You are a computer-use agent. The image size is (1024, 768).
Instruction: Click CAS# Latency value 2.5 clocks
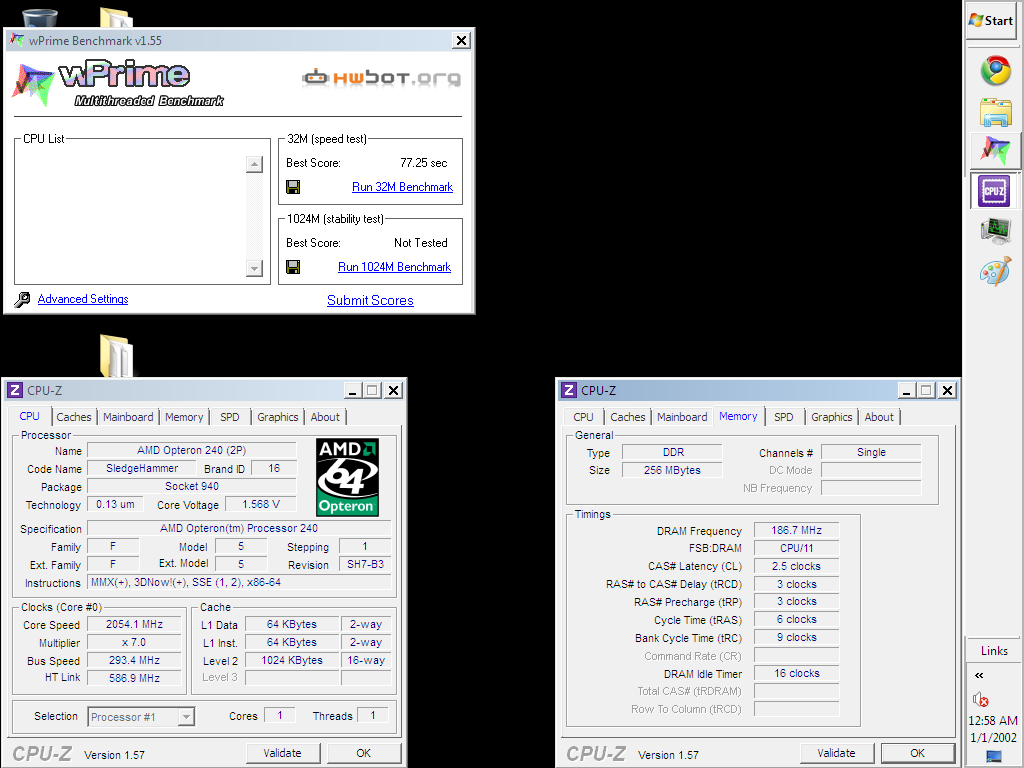coord(796,566)
